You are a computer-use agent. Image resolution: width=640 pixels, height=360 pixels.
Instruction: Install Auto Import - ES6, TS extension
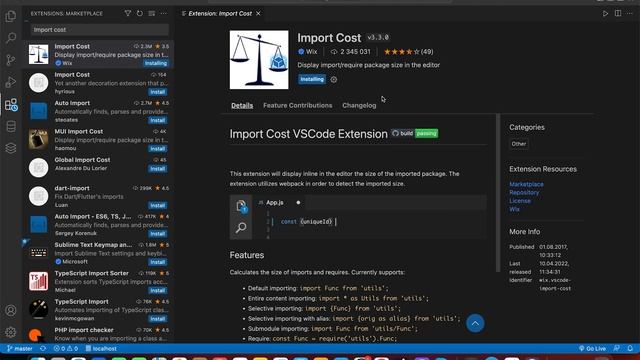point(158,234)
